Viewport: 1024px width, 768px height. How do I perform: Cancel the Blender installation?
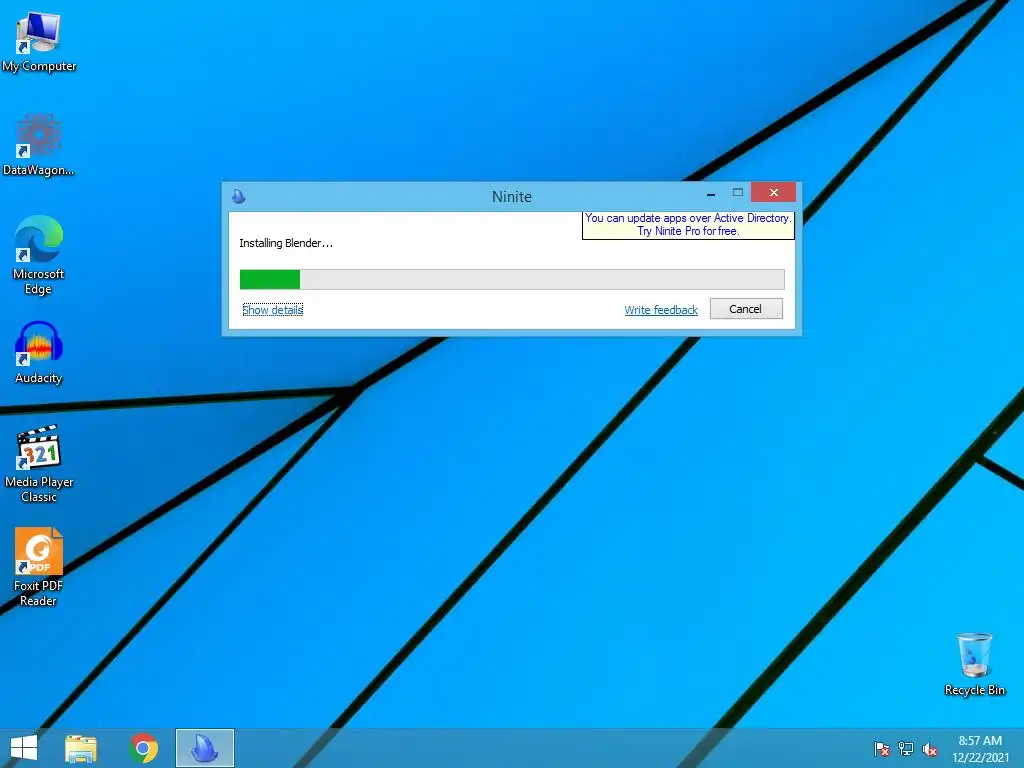click(746, 309)
